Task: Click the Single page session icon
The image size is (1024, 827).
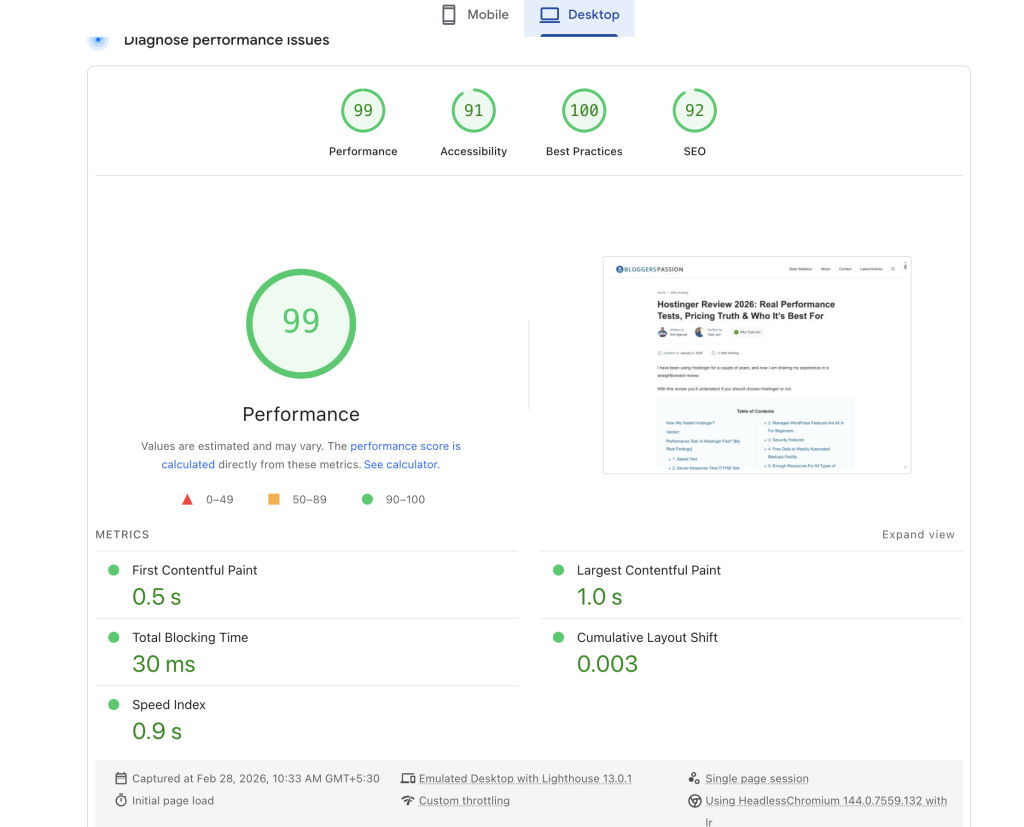Action: [x=694, y=778]
